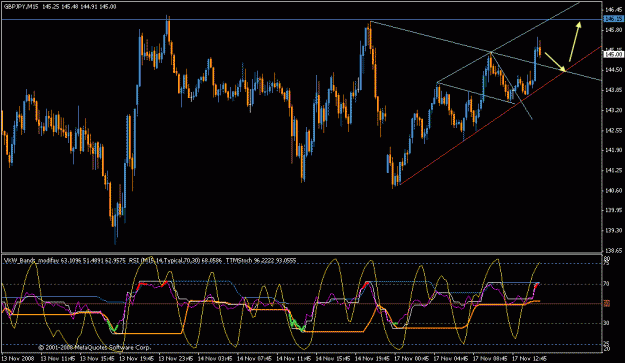This screenshot has width=625, height=363.
Task: Click the 143.85 price axis label
Action: (x=613, y=90)
